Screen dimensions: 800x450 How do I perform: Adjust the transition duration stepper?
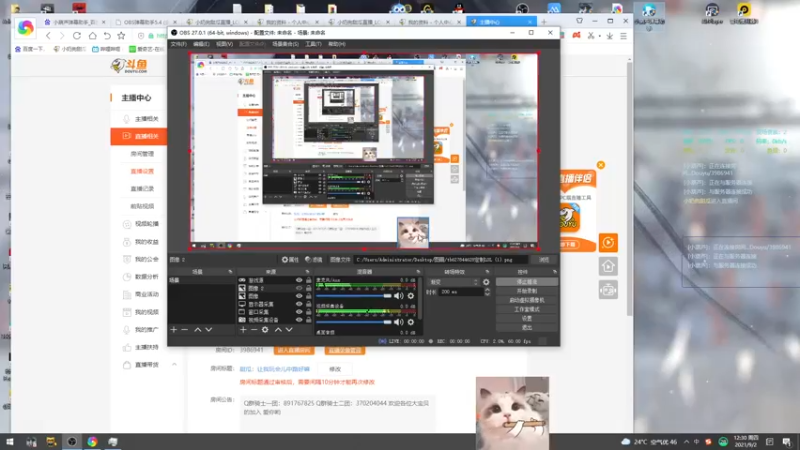[487, 292]
